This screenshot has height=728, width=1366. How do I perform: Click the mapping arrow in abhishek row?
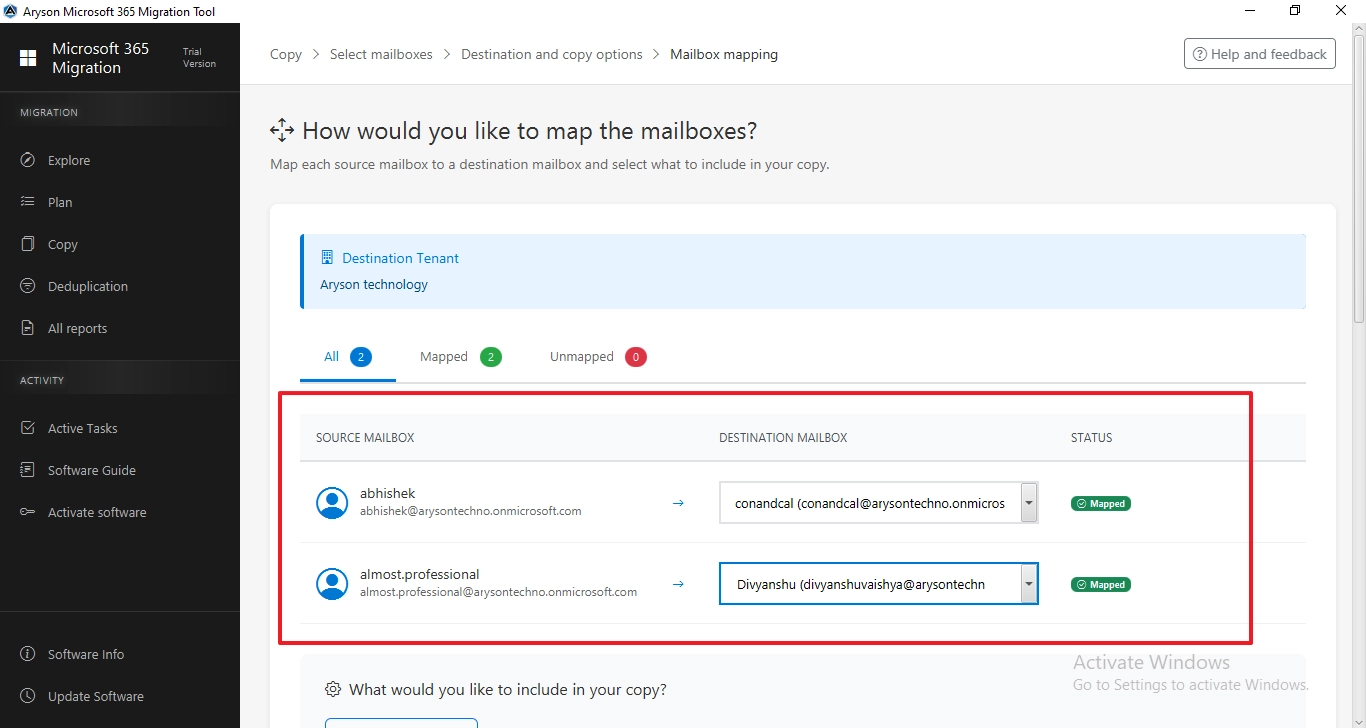tap(678, 503)
